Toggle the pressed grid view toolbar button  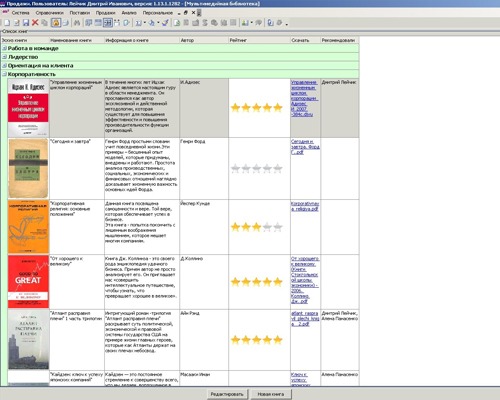point(108,23)
